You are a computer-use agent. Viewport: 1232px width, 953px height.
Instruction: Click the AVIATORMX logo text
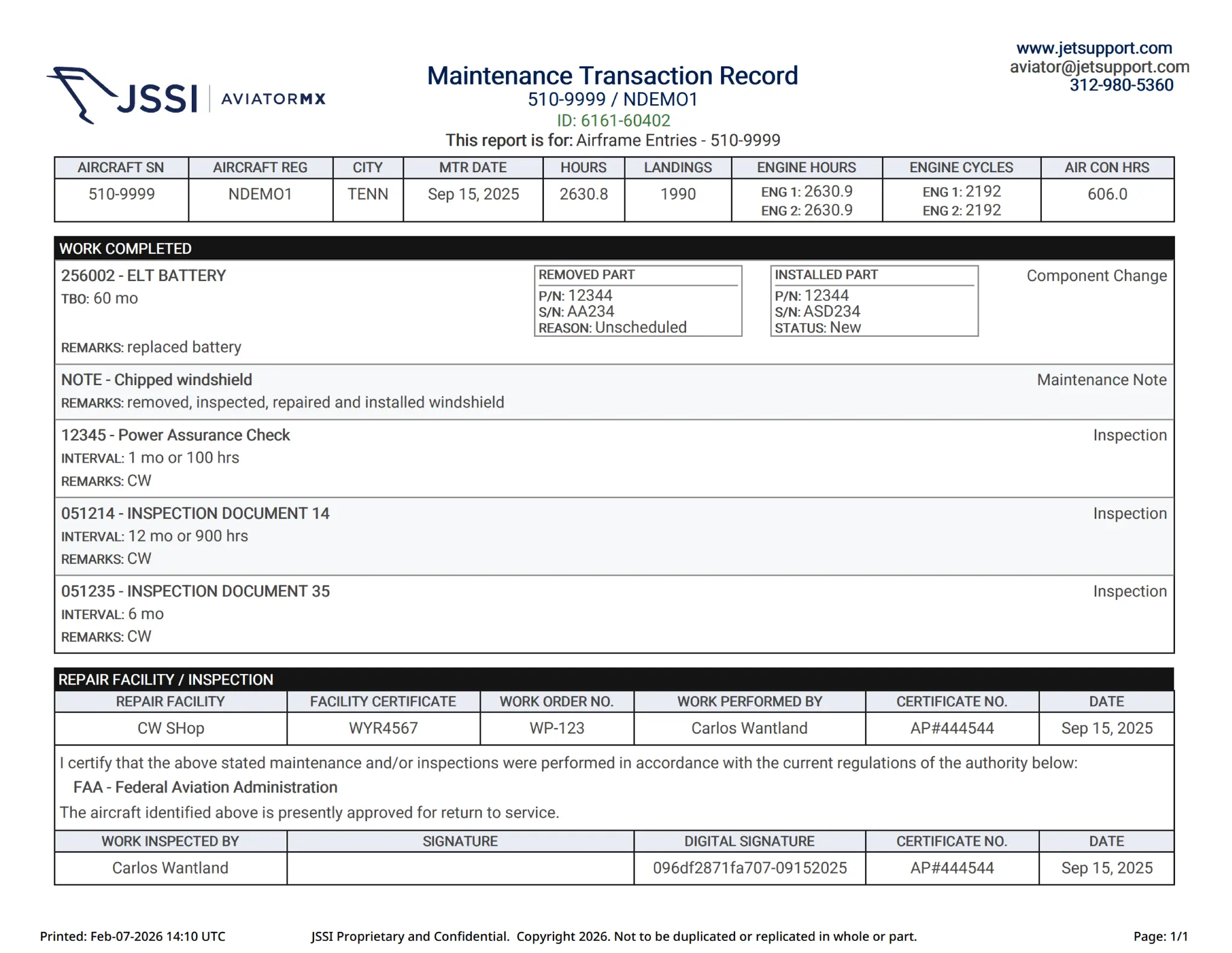coord(273,99)
